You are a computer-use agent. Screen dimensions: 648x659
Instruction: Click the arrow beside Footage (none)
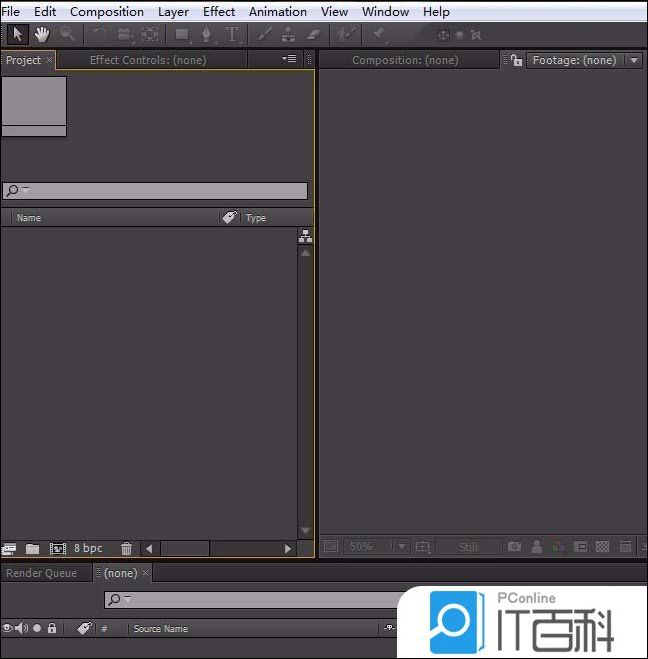[634, 60]
